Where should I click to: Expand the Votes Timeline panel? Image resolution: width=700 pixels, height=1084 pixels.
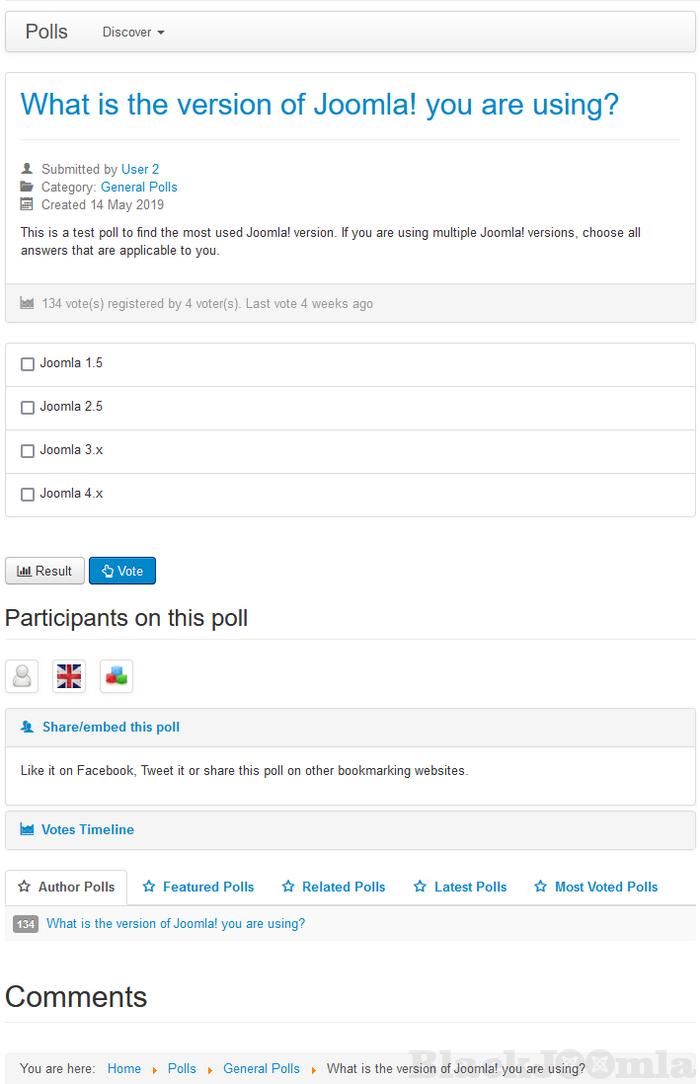87,830
